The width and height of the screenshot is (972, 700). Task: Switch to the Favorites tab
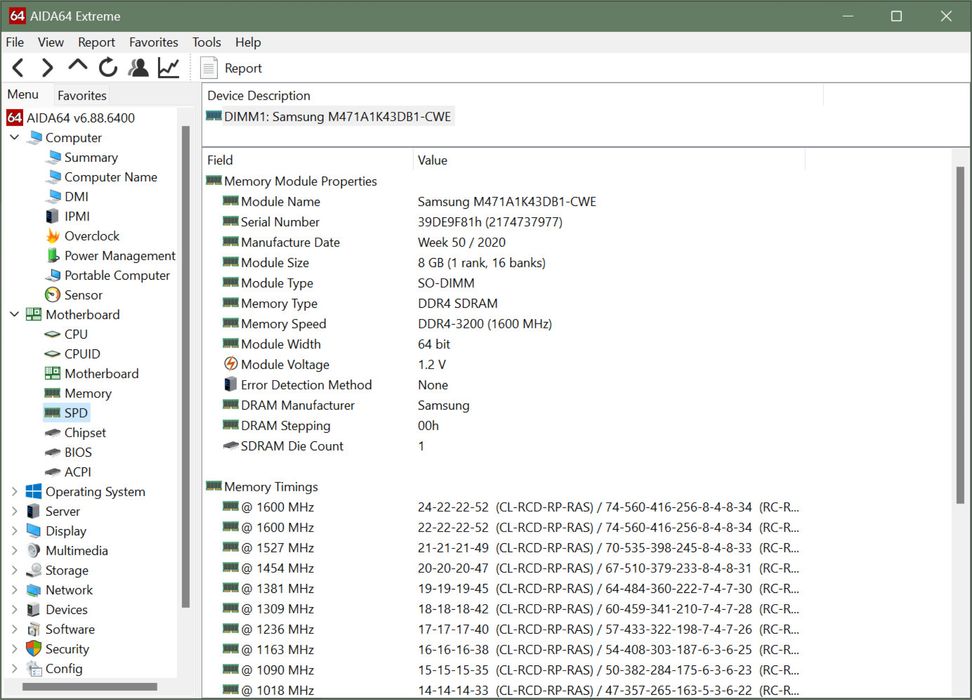tap(82, 96)
